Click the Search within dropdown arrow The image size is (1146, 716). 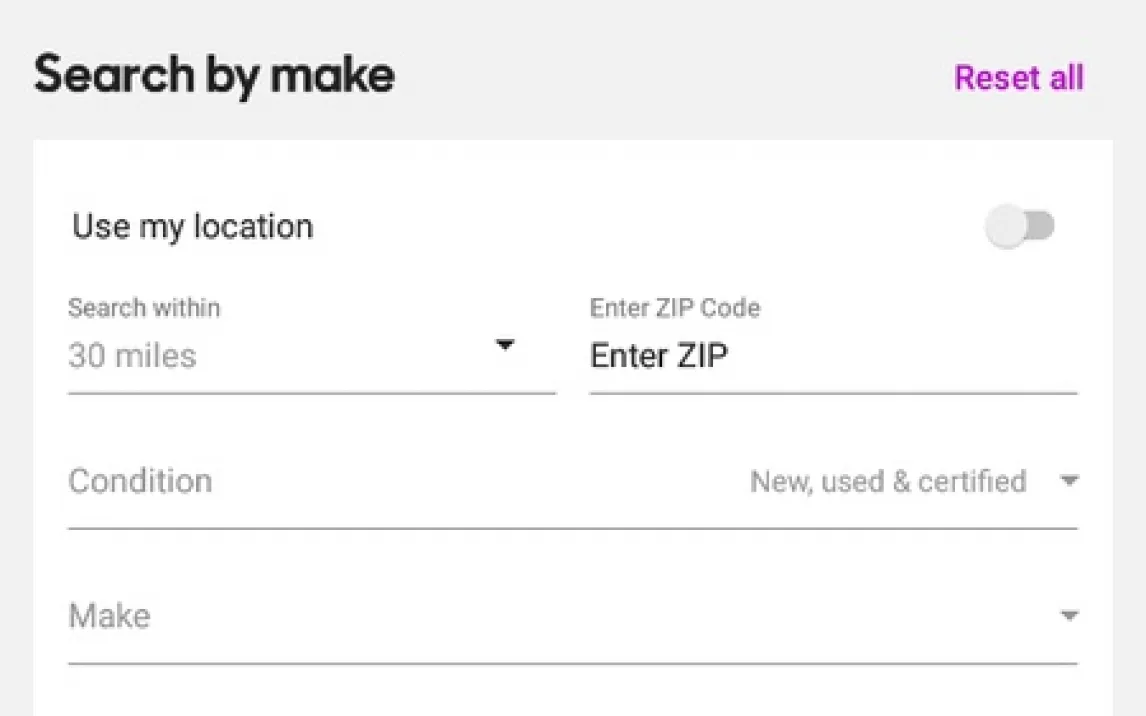click(505, 346)
